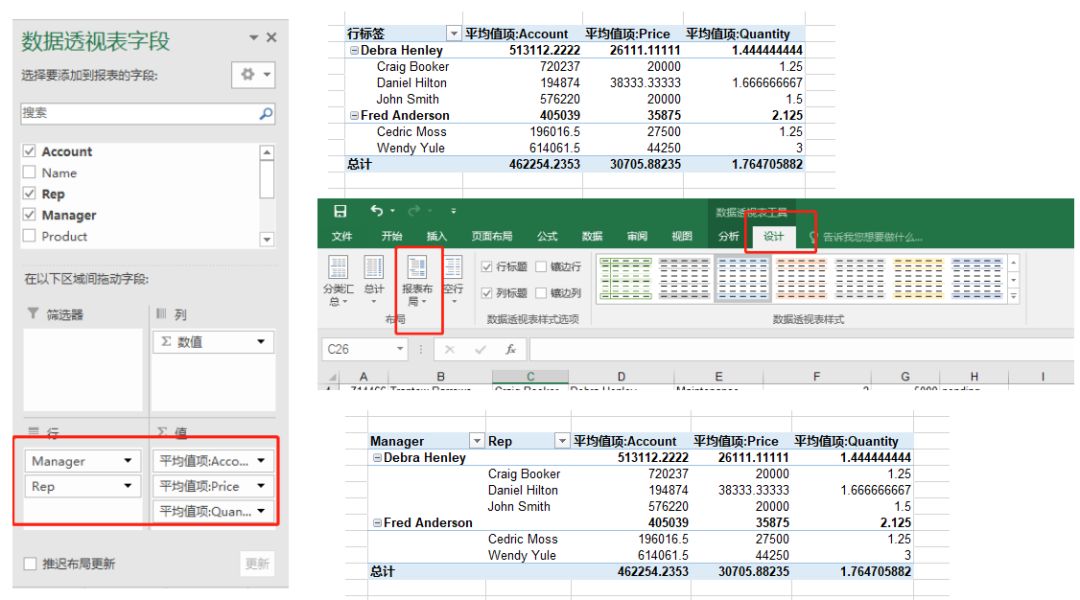Screen dimensions: 1080x600
Task: Select the orange PivotTable style thumbnail
Action: point(801,278)
